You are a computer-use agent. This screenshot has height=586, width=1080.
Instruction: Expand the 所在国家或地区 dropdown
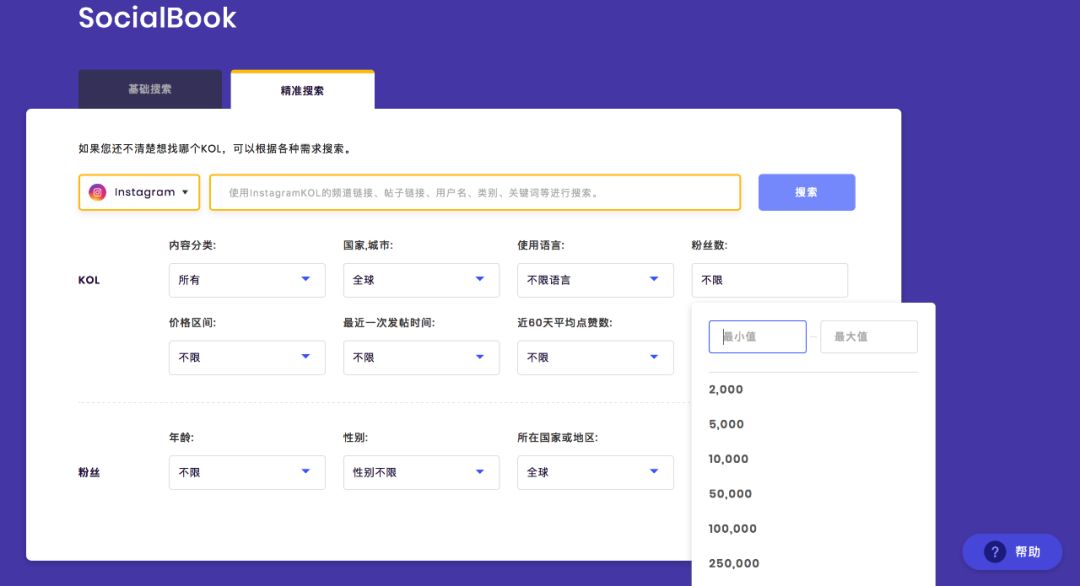pyautogui.click(x=596, y=472)
